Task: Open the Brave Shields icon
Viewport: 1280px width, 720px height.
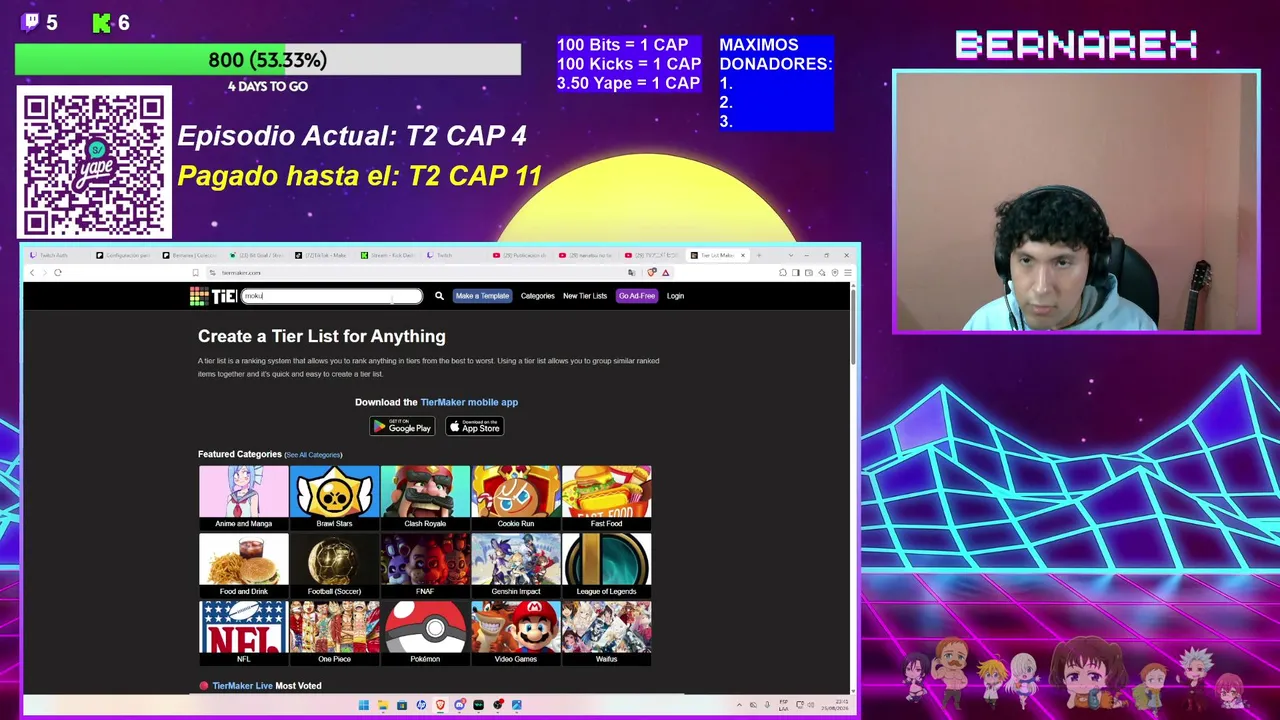Action: click(652, 273)
